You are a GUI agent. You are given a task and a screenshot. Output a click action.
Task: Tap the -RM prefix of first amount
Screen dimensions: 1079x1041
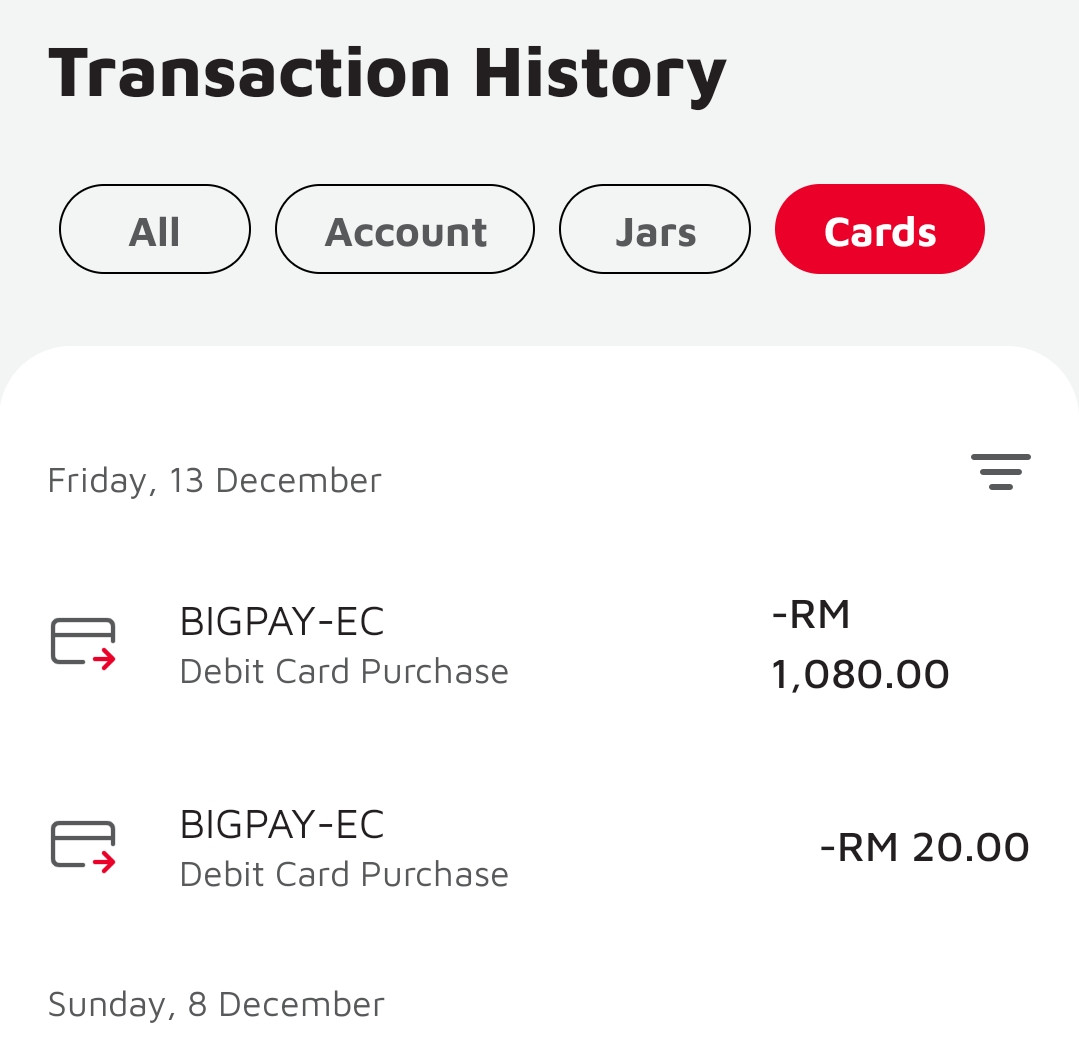(x=811, y=614)
